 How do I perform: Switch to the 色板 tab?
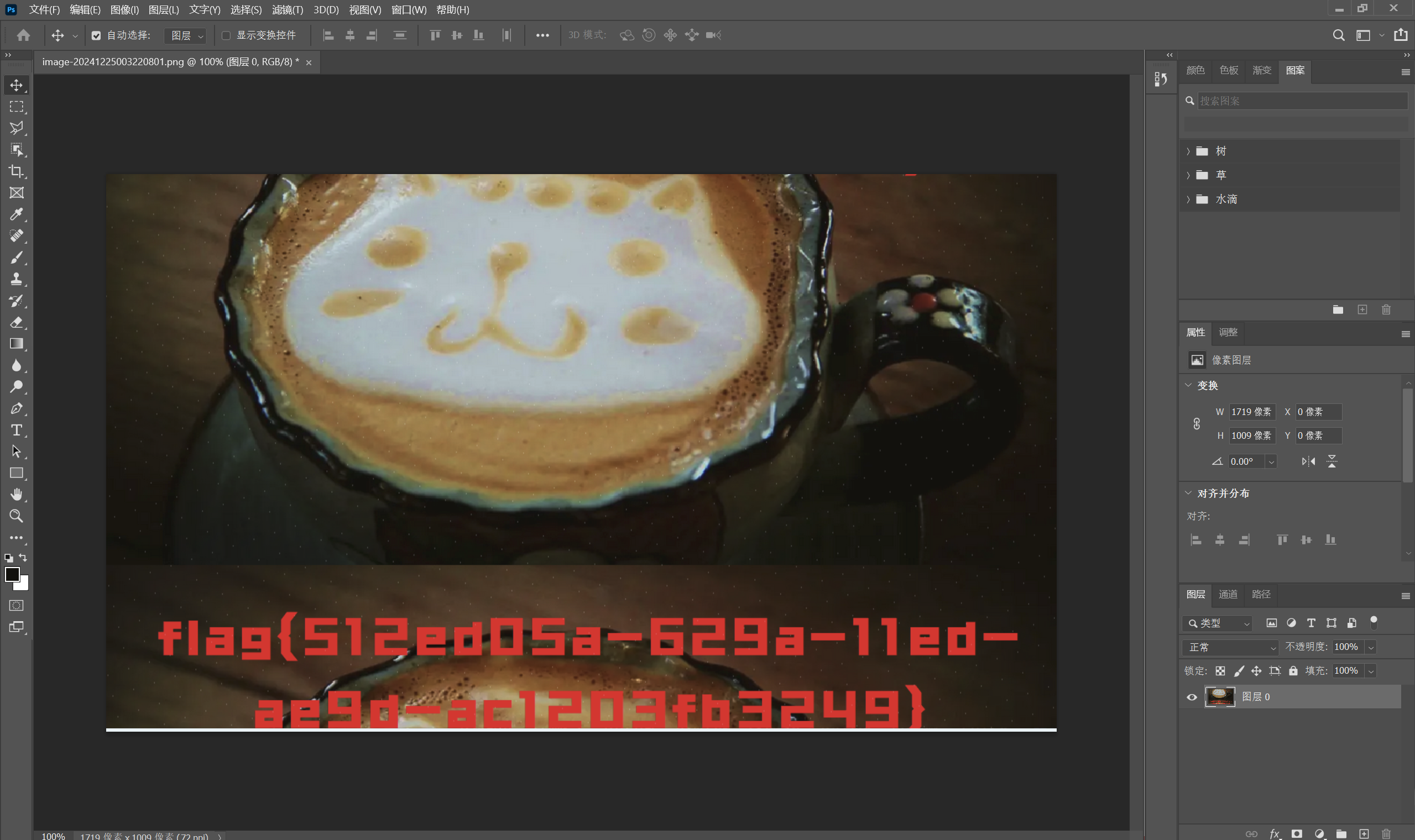(1228, 70)
